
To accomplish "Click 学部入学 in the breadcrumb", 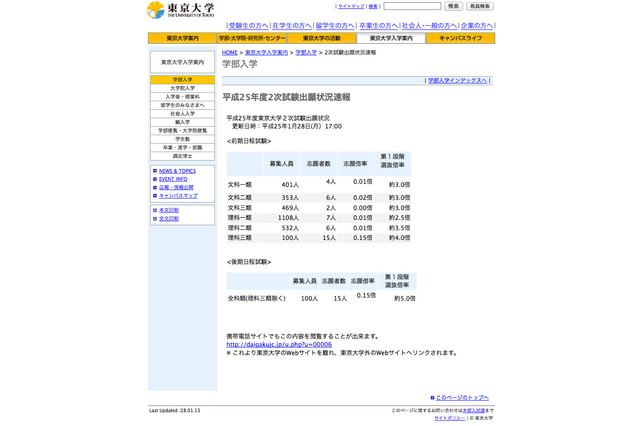I will coord(306,53).
